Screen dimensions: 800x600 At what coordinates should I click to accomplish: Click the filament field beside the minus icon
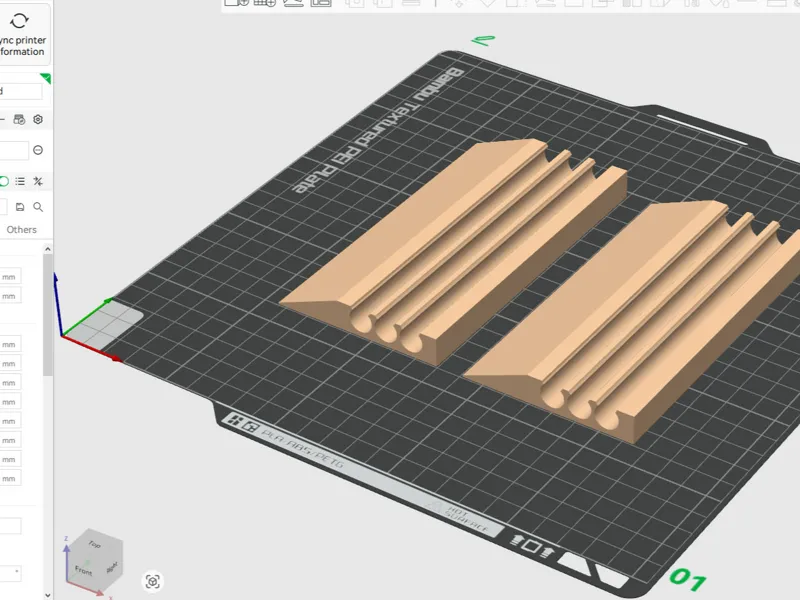(x=14, y=151)
